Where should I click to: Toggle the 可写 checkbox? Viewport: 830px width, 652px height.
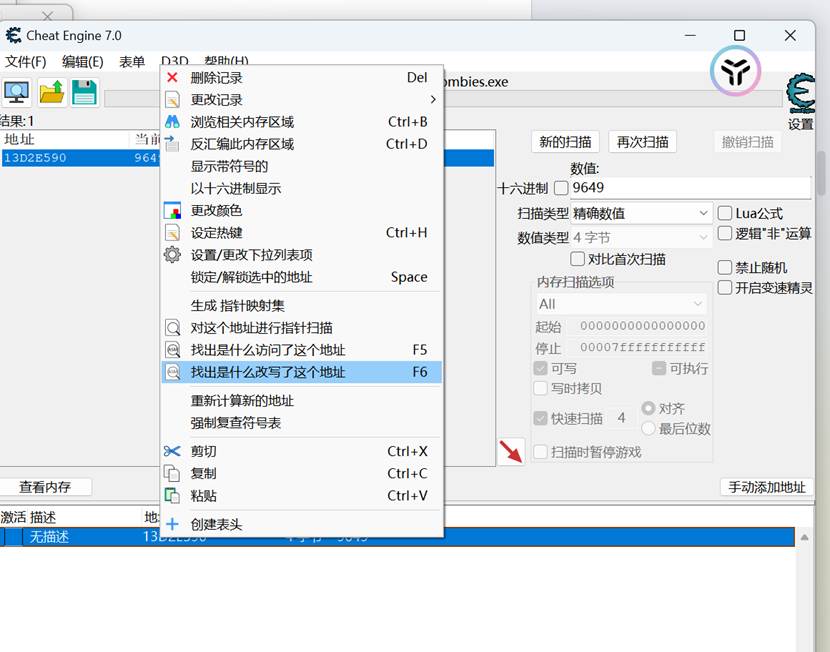pos(540,368)
